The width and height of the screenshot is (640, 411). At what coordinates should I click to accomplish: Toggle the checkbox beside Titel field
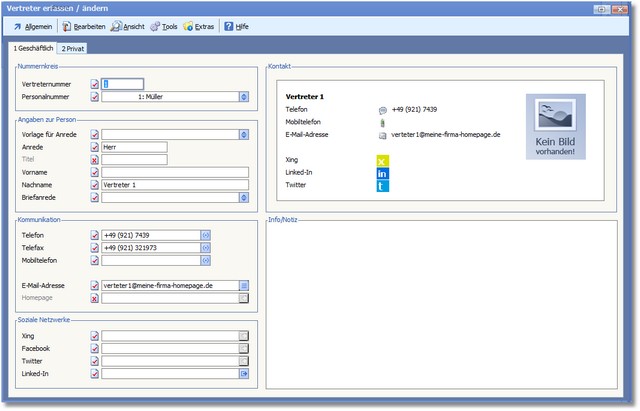[95, 160]
